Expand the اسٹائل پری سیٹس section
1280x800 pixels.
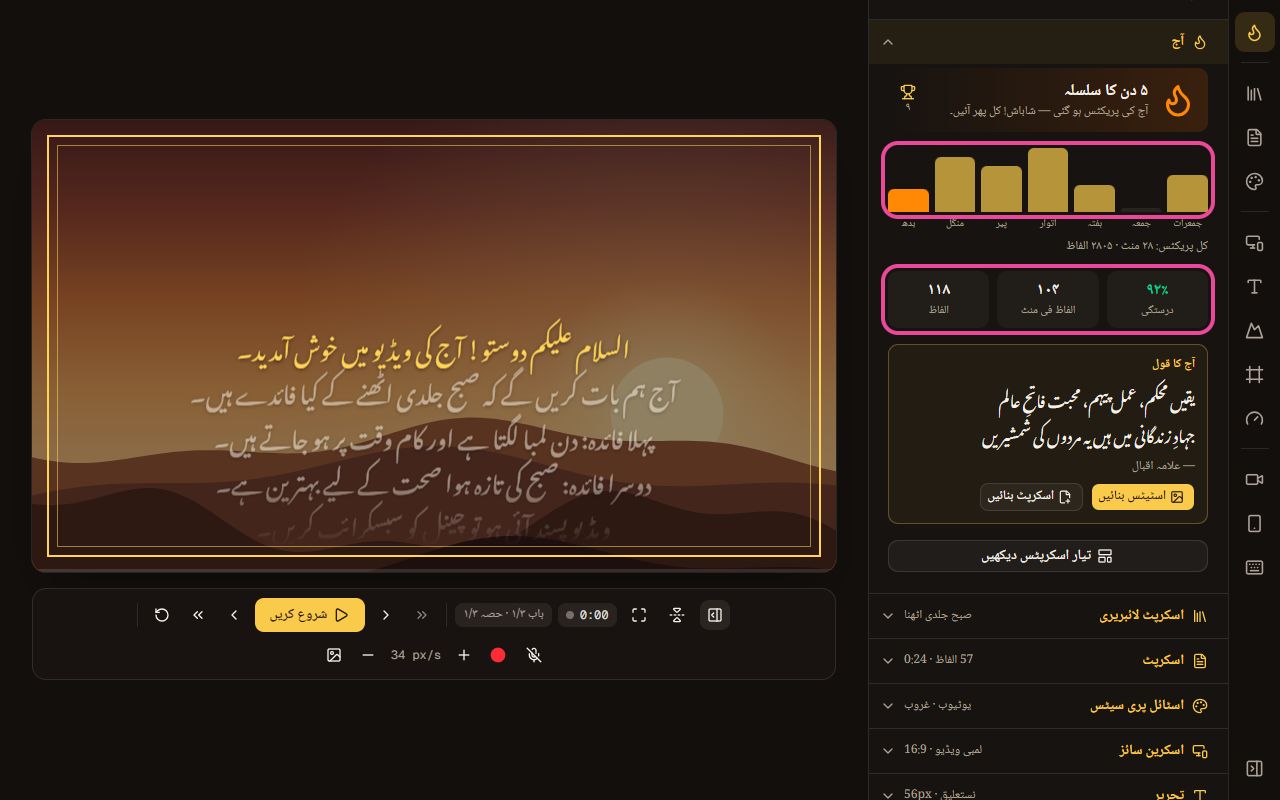(1048, 705)
